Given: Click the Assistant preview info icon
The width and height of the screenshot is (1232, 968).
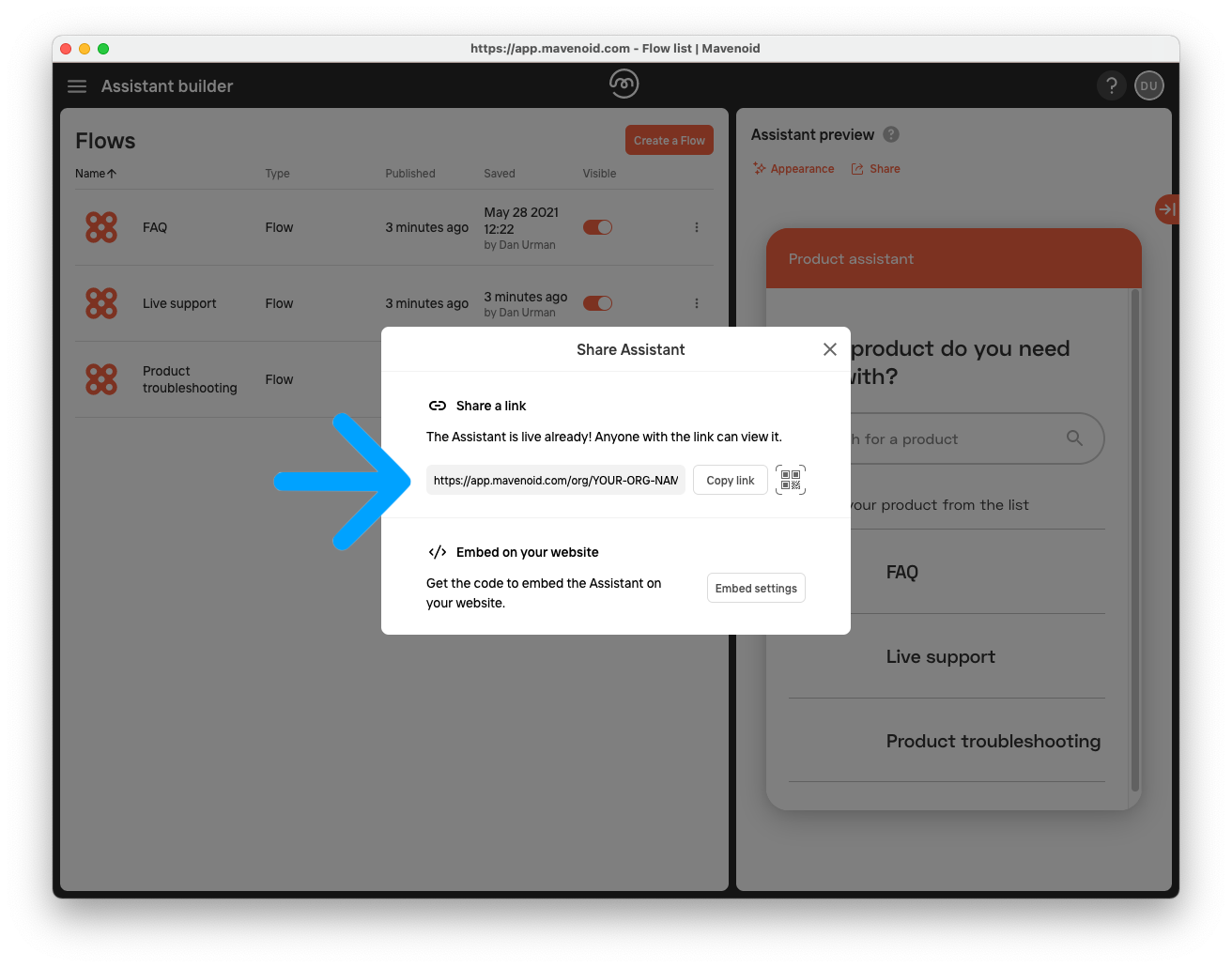Looking at the screenshot, I should (891, 134).
